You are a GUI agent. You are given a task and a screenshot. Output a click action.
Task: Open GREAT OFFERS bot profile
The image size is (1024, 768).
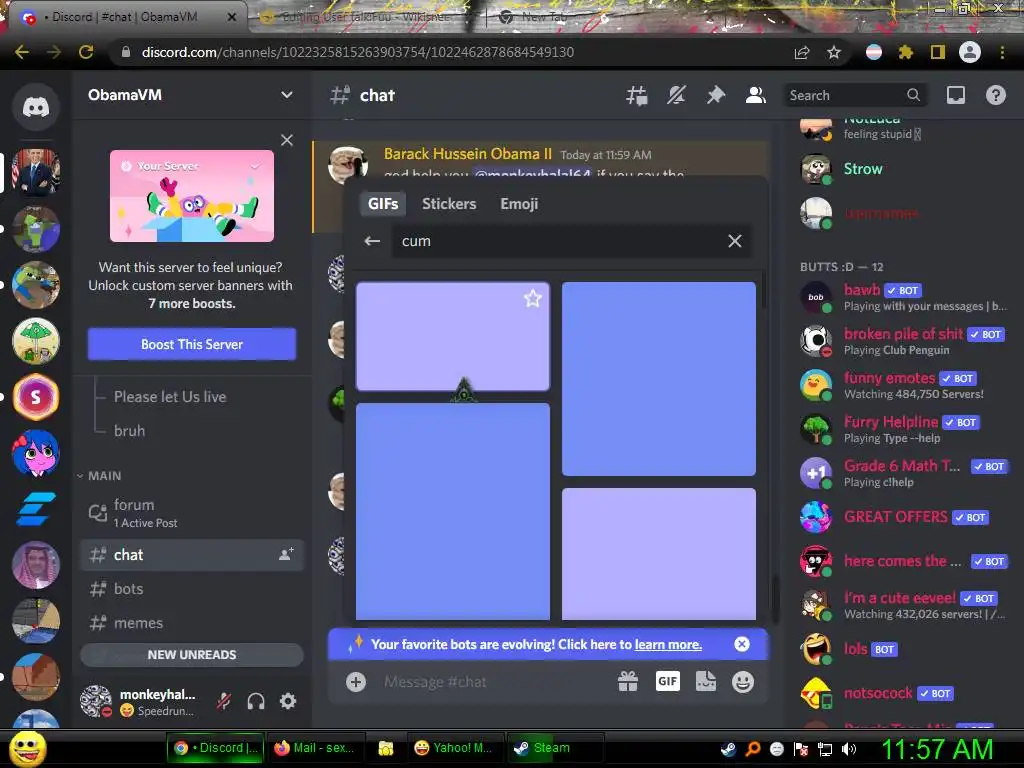pos(904,517)
